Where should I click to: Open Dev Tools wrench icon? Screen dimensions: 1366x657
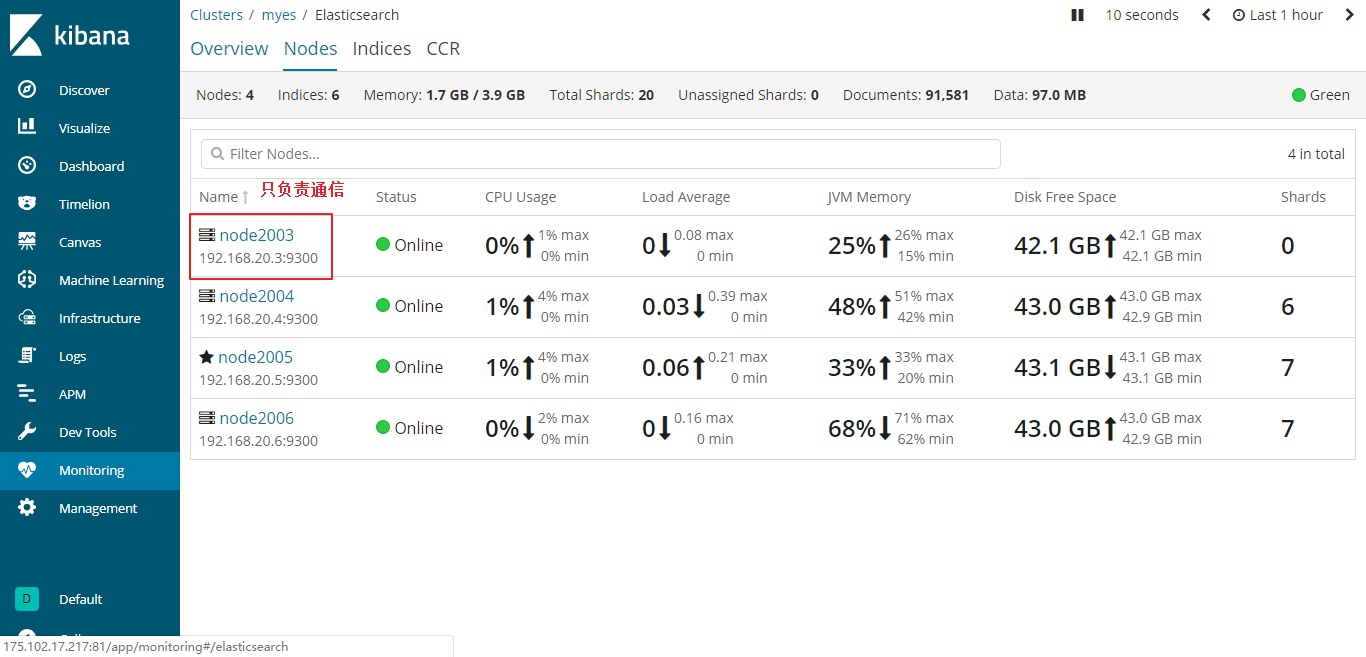pyautogui.click(x=27, y=432)
